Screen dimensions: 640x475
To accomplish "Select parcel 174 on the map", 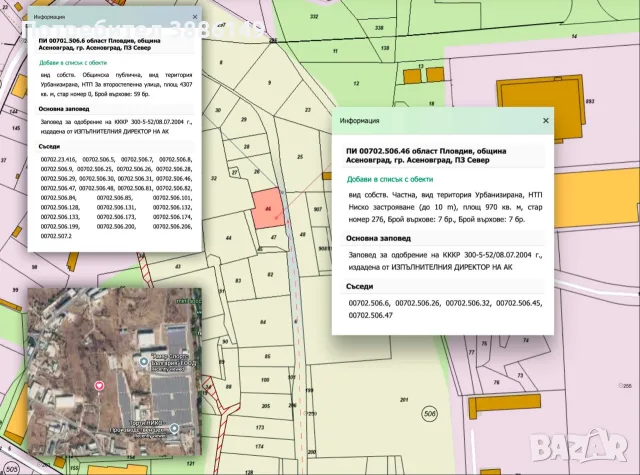I will 259,446.
